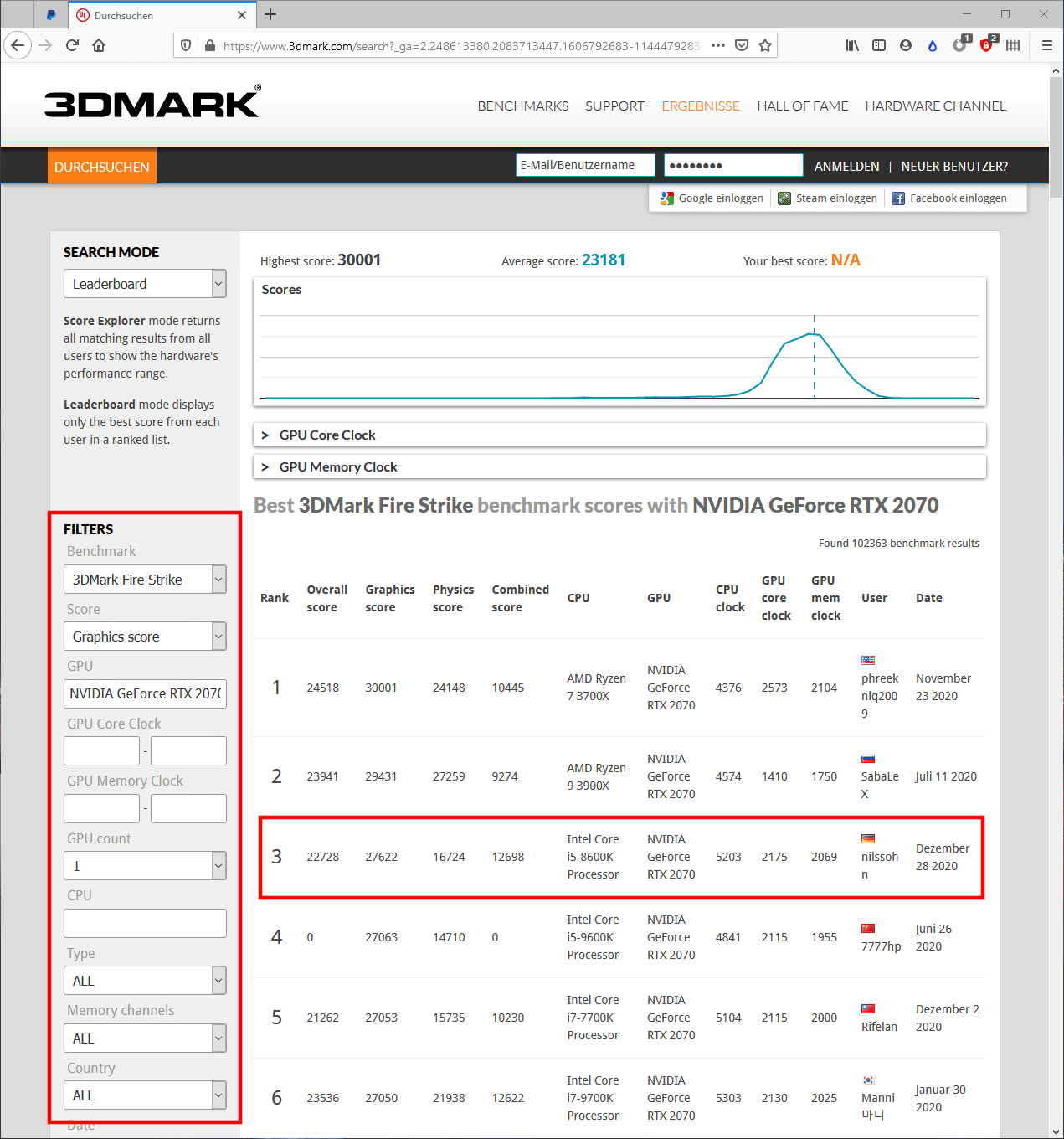
Task: Focus the E-Mail/Benutzername field
Action: pyautogui.click(x=585, y=165)
